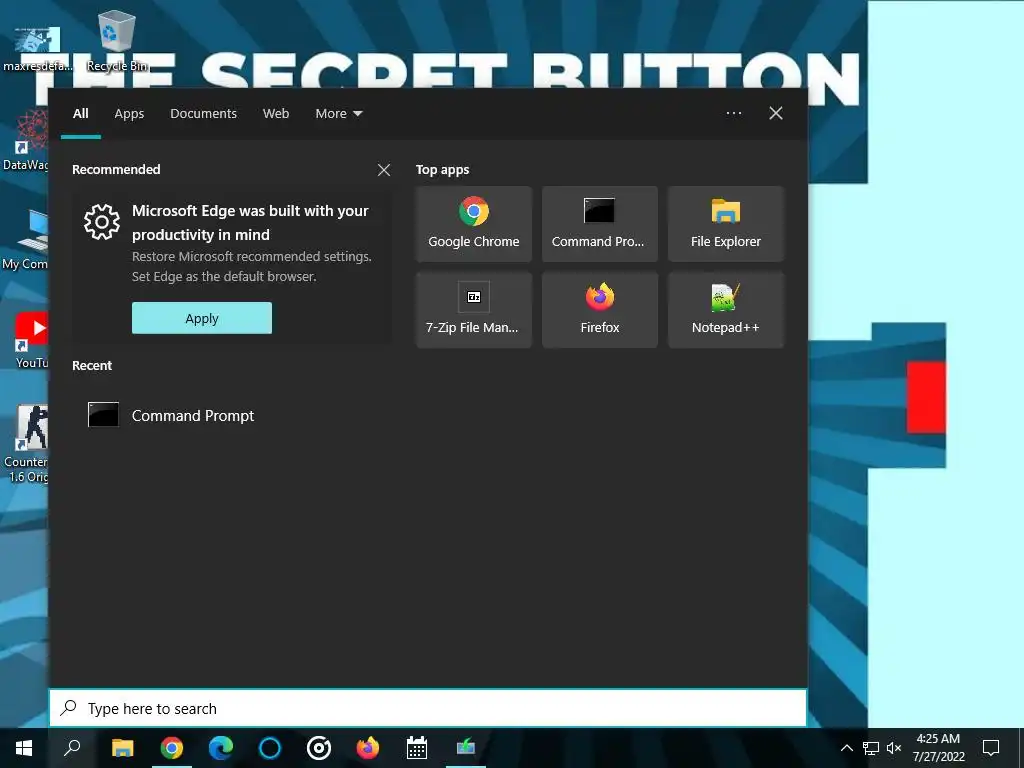
Task: Select the Documents tab
Action: click(203, 114)
